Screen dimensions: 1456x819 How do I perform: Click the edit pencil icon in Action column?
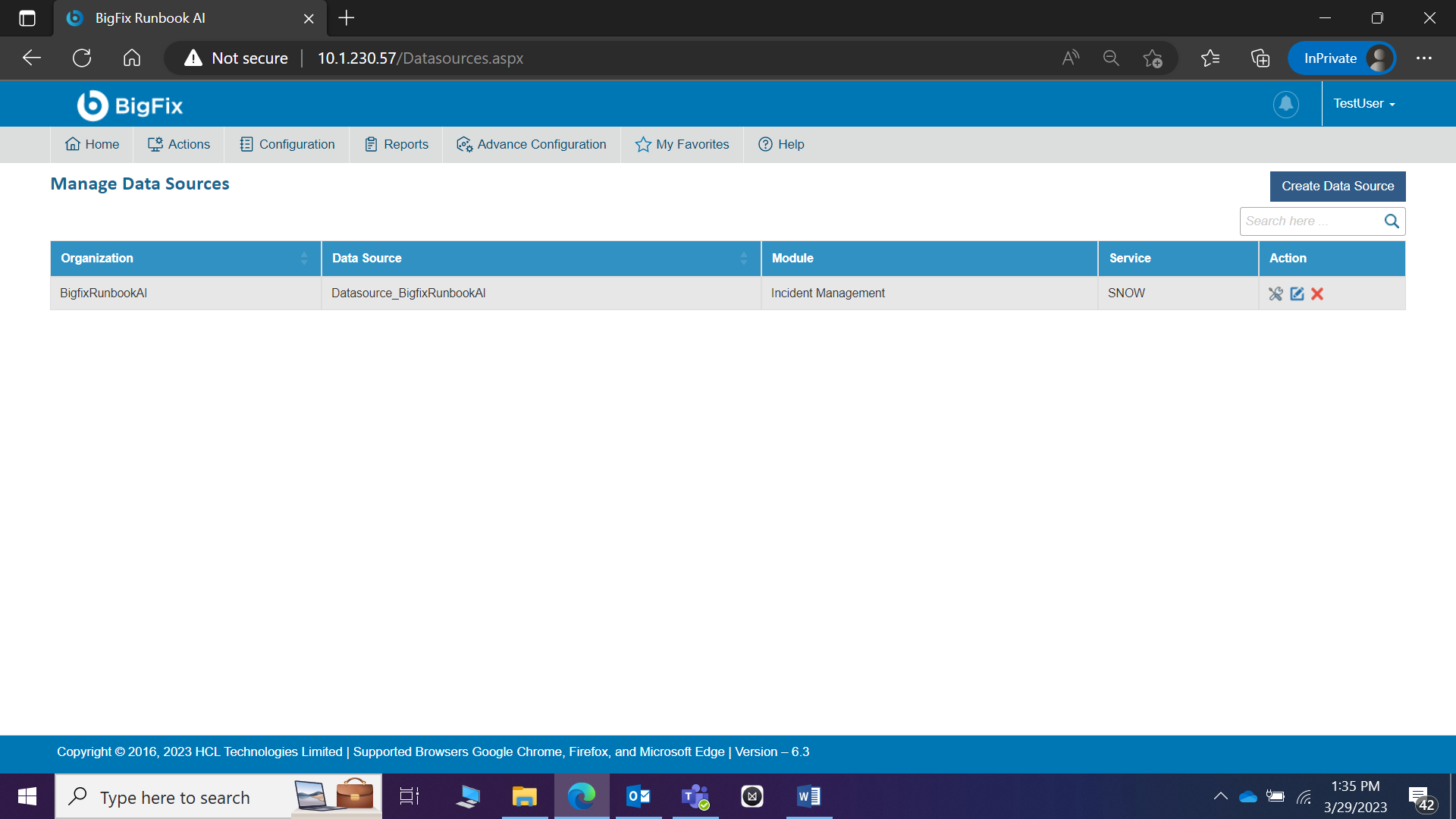(1297, 293)
